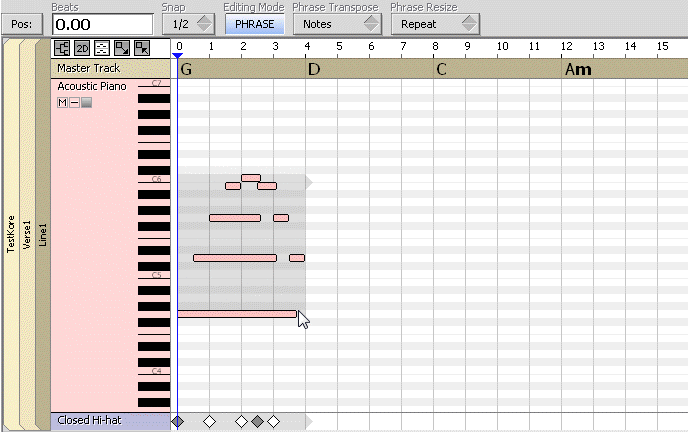The width and height of the screenshot is (688, 432).
Task: Click the Am chord in Master Track
Action: pos(578,69)
